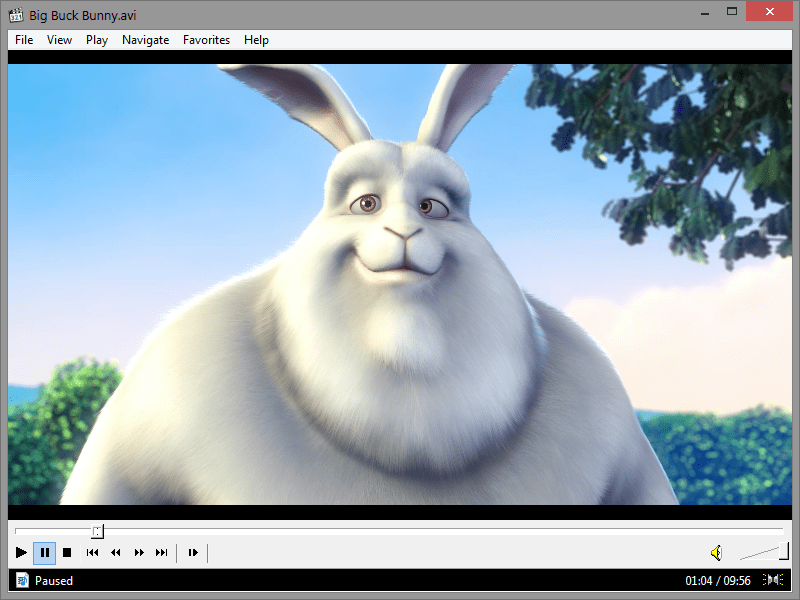
Task: Open the View menu
Action: tap(59, 40)
